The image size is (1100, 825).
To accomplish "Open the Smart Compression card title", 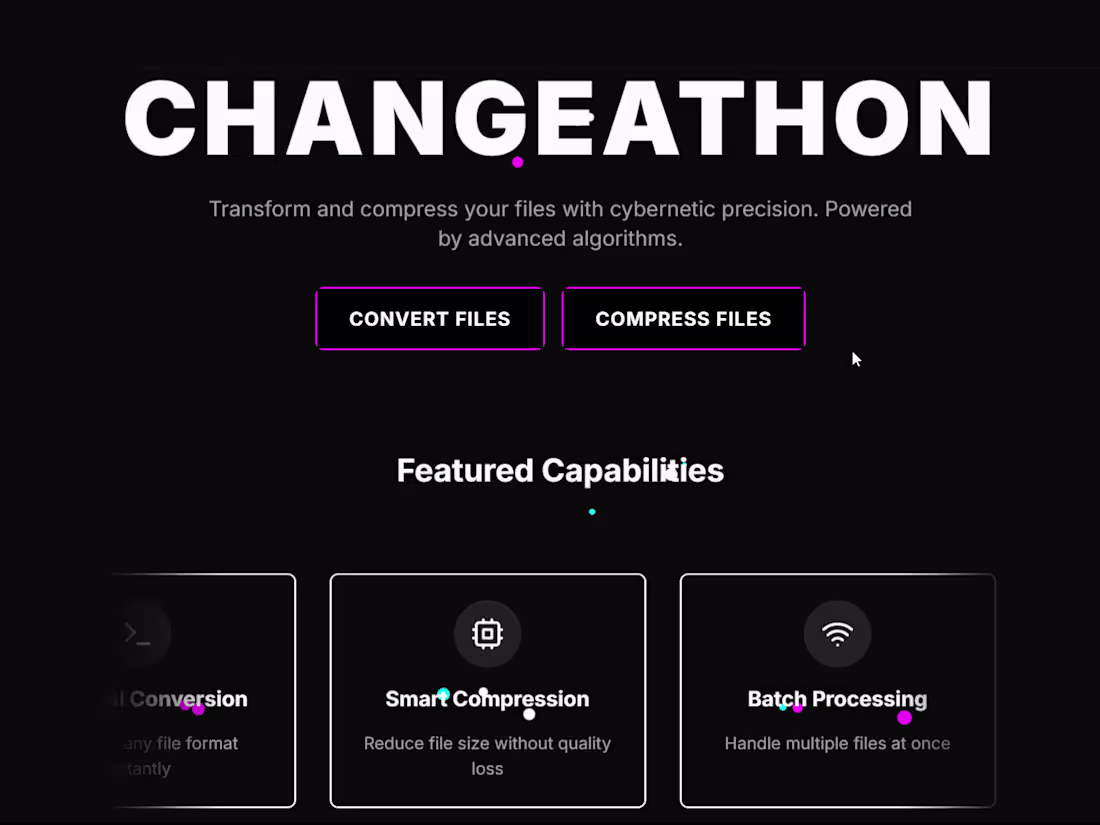I will [x=487, y=699].
